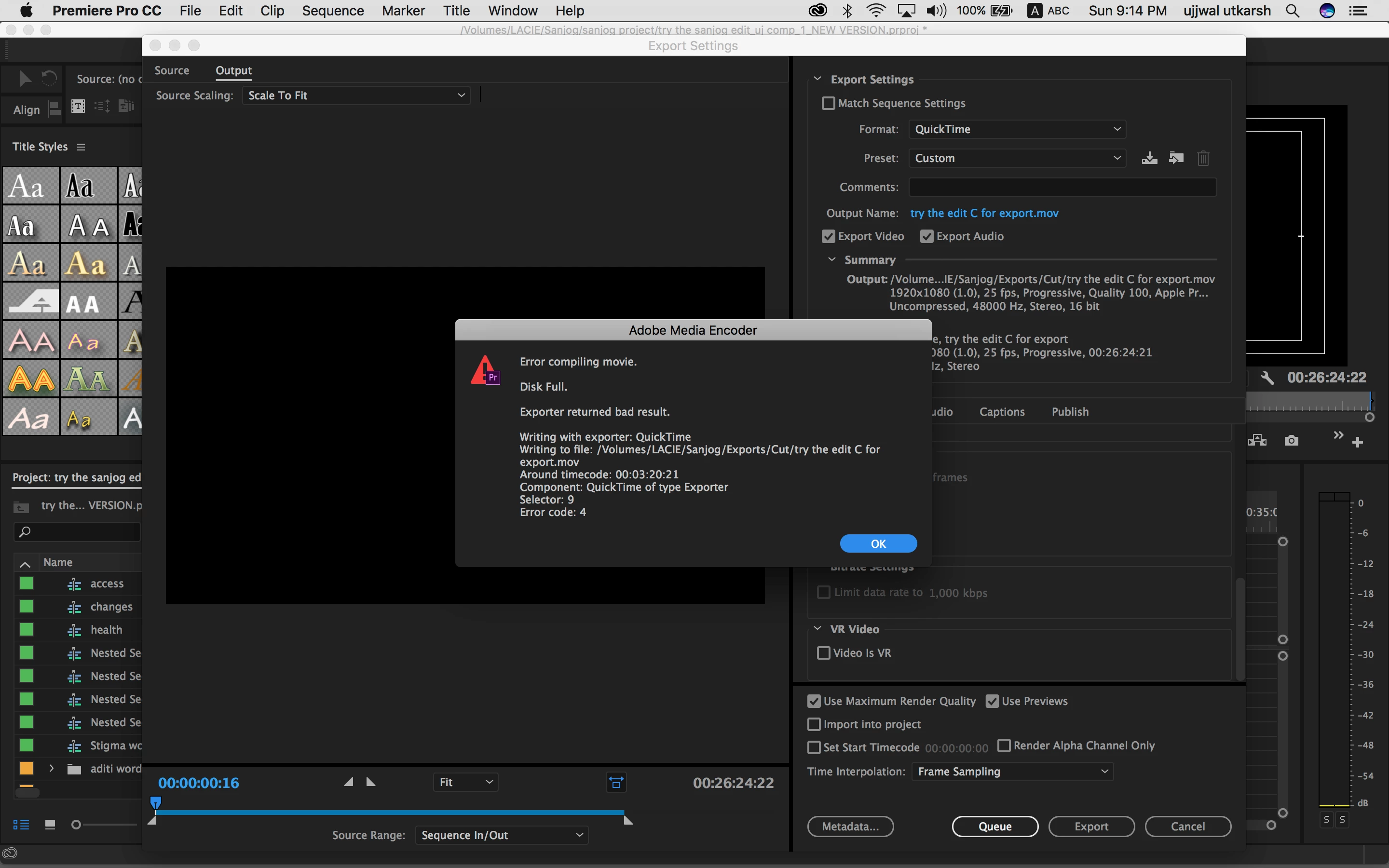Click the Comments input field
This screenshot has height=868, width=1389.
pos(1062,187)
